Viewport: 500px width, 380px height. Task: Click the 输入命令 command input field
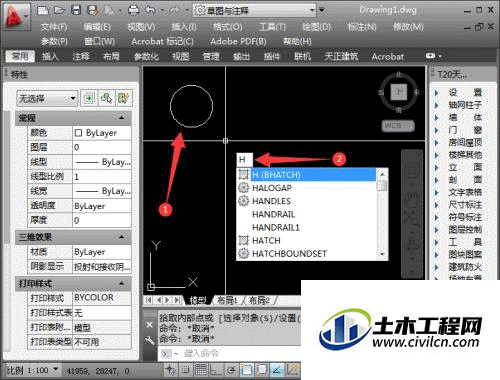click(229, 353)
